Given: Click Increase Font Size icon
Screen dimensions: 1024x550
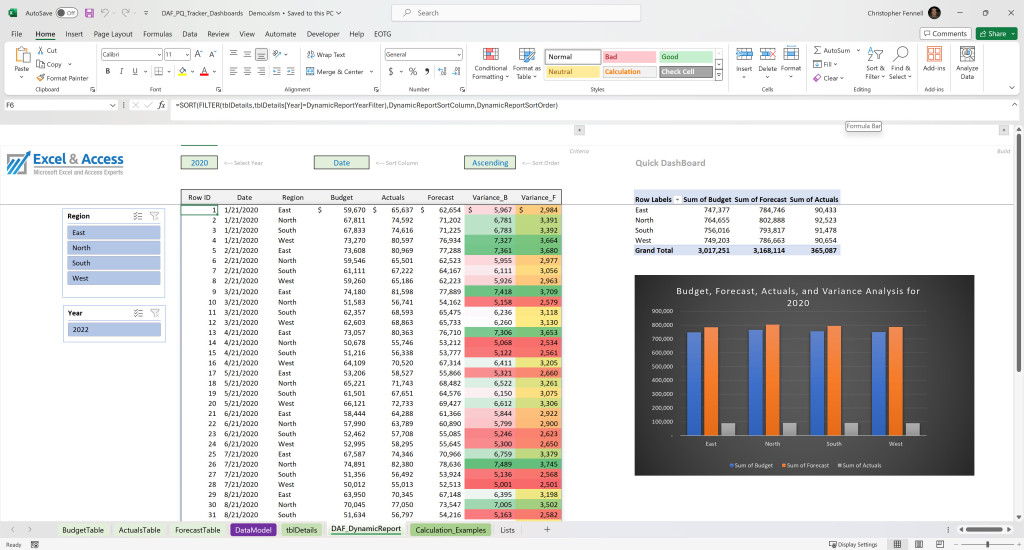Looking at the screenshot, I should tap(199, 54).
